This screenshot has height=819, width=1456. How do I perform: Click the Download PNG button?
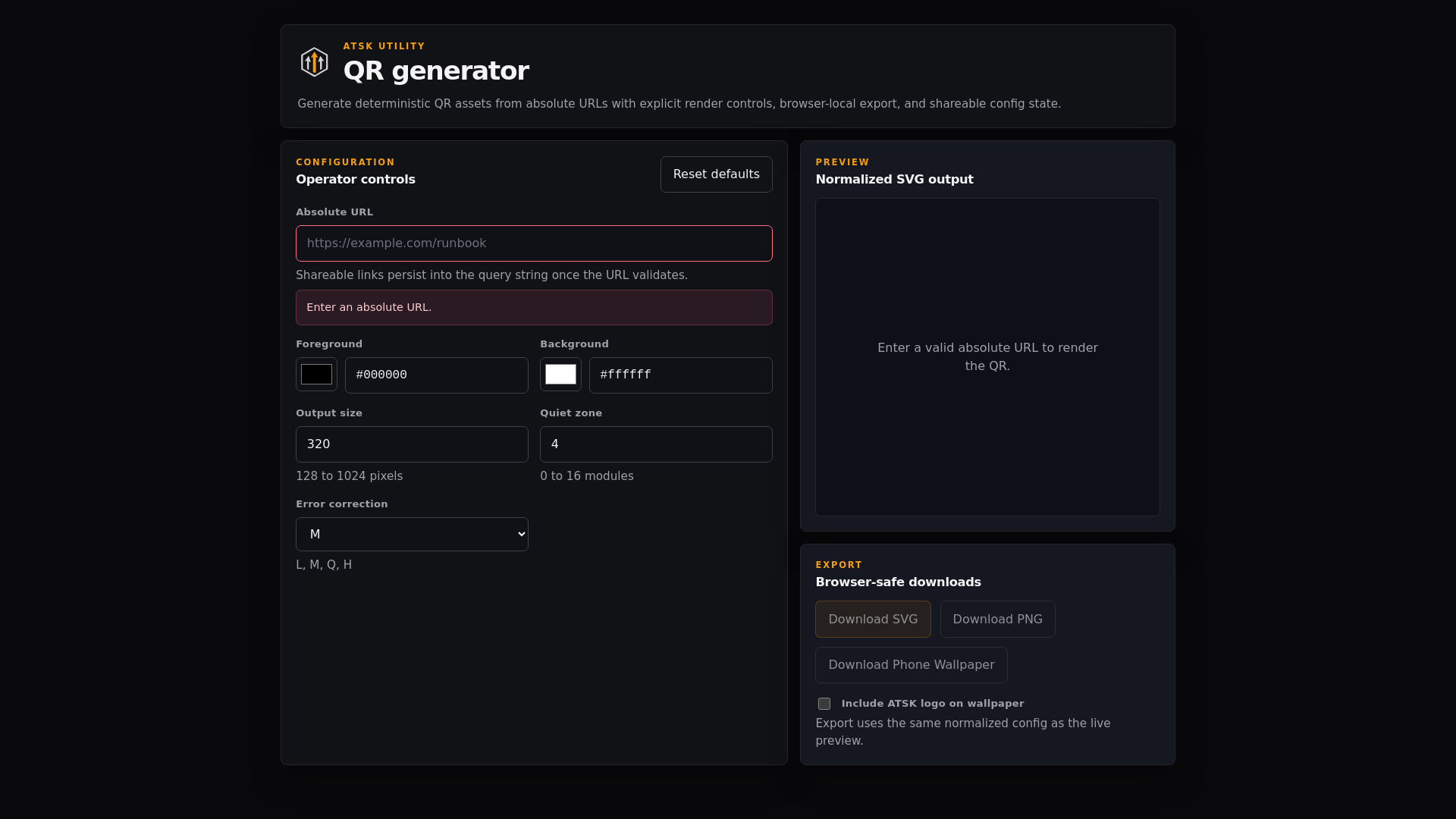pos(997,620)
